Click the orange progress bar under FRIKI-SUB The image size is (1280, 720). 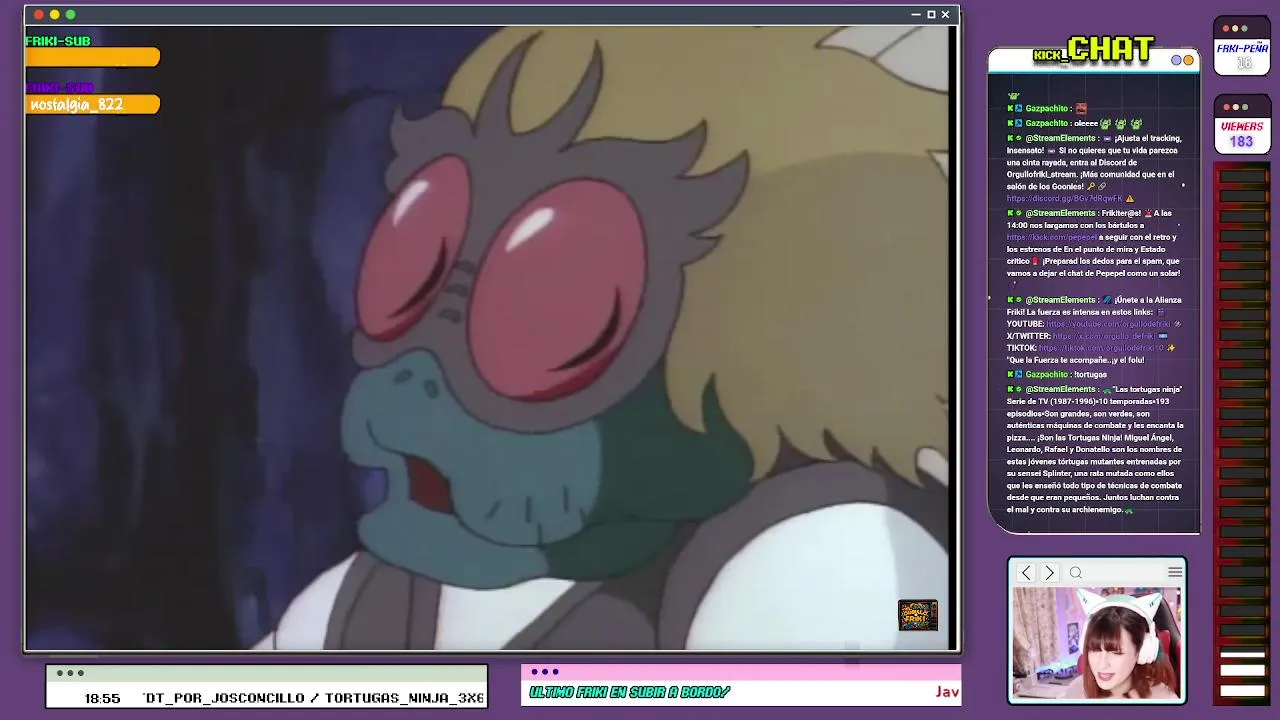(92, 58)
